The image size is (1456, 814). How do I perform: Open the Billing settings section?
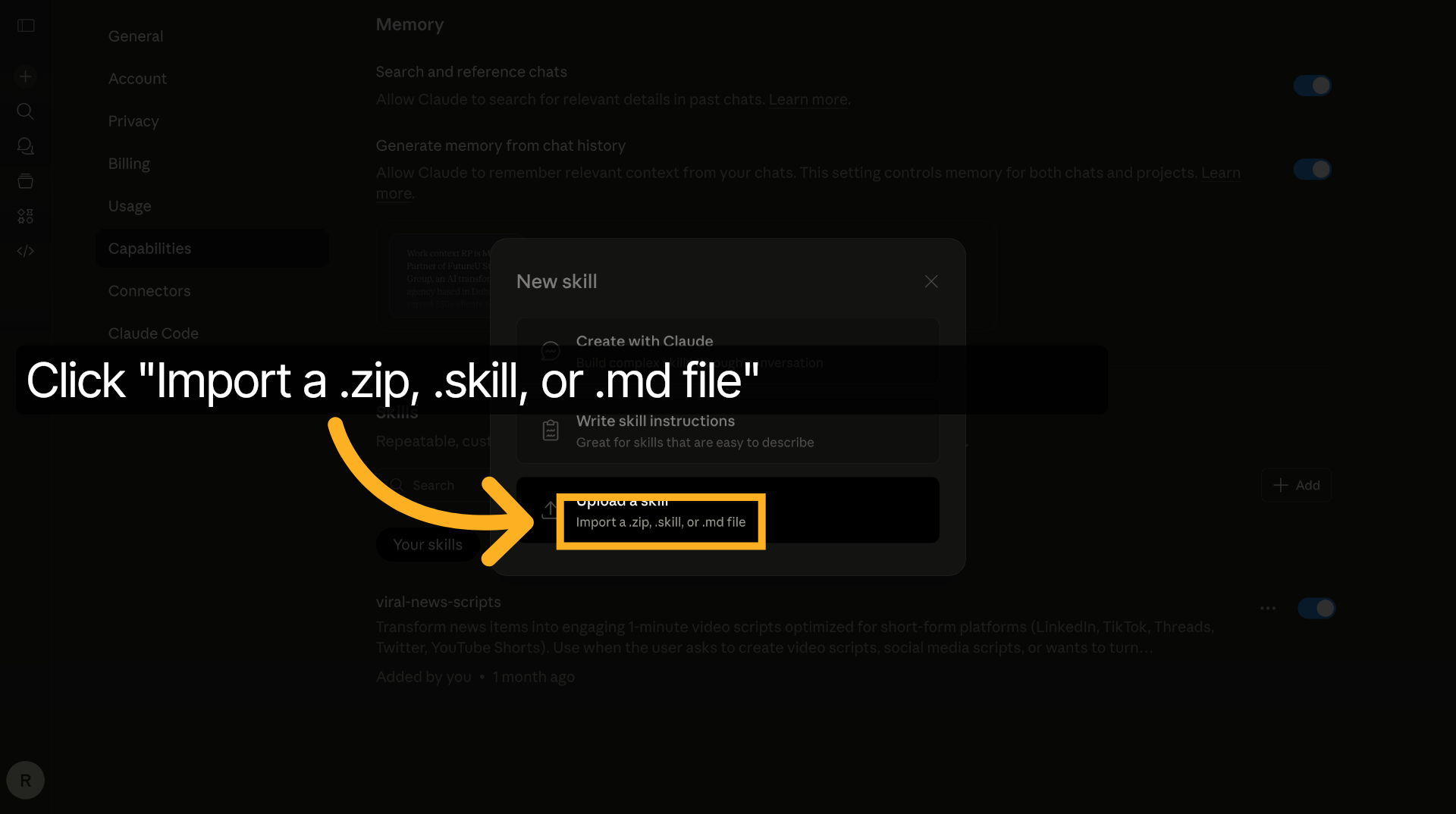129,163
